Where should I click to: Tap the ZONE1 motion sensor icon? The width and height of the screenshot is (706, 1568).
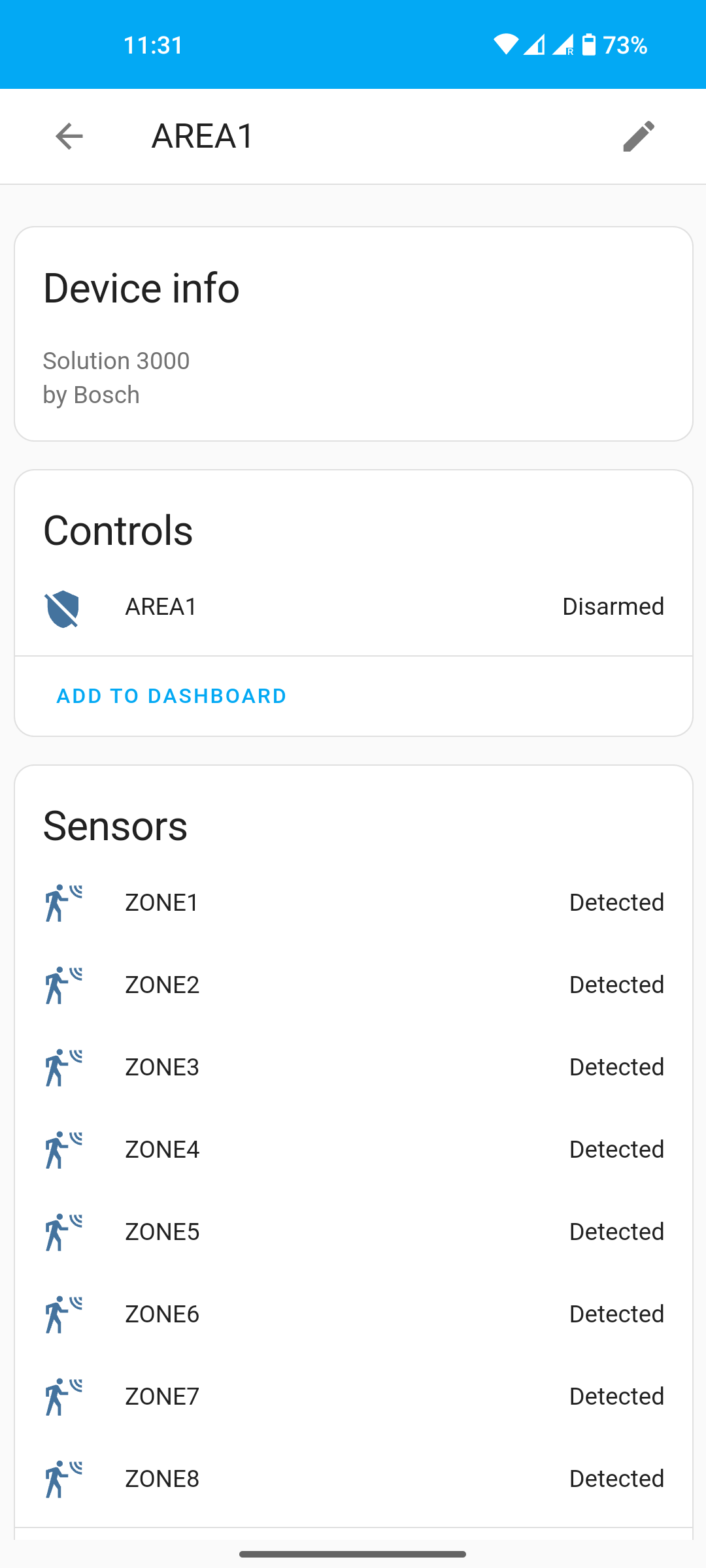tap(63, 903)
